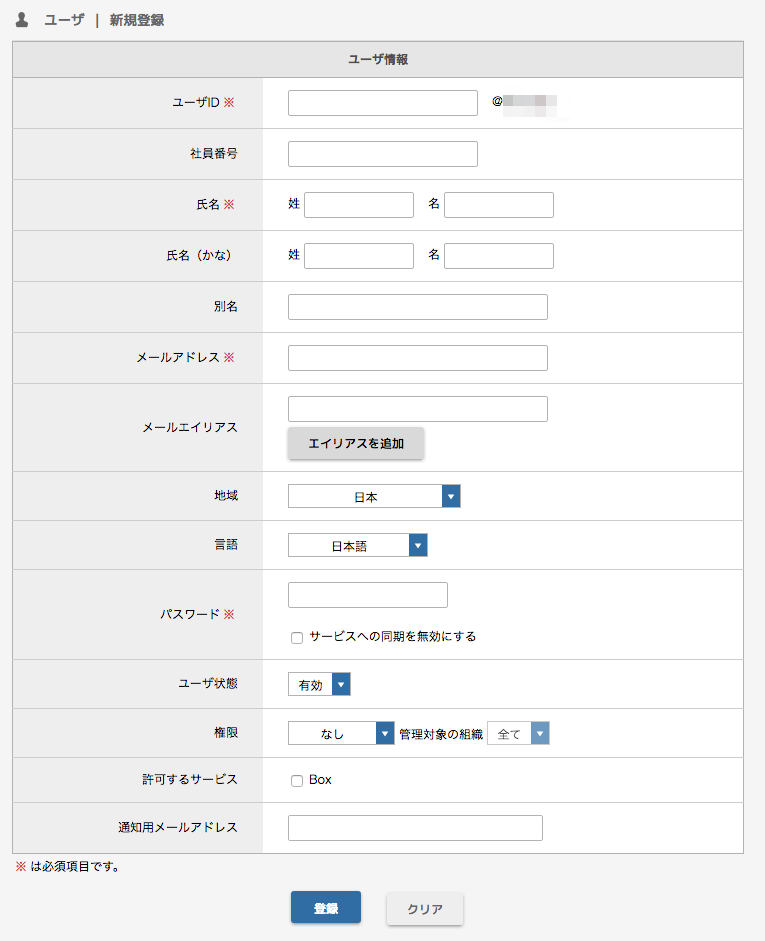765x941 pixels.
Task: Click the メールエイリアス input field
Action: [418, 409]
